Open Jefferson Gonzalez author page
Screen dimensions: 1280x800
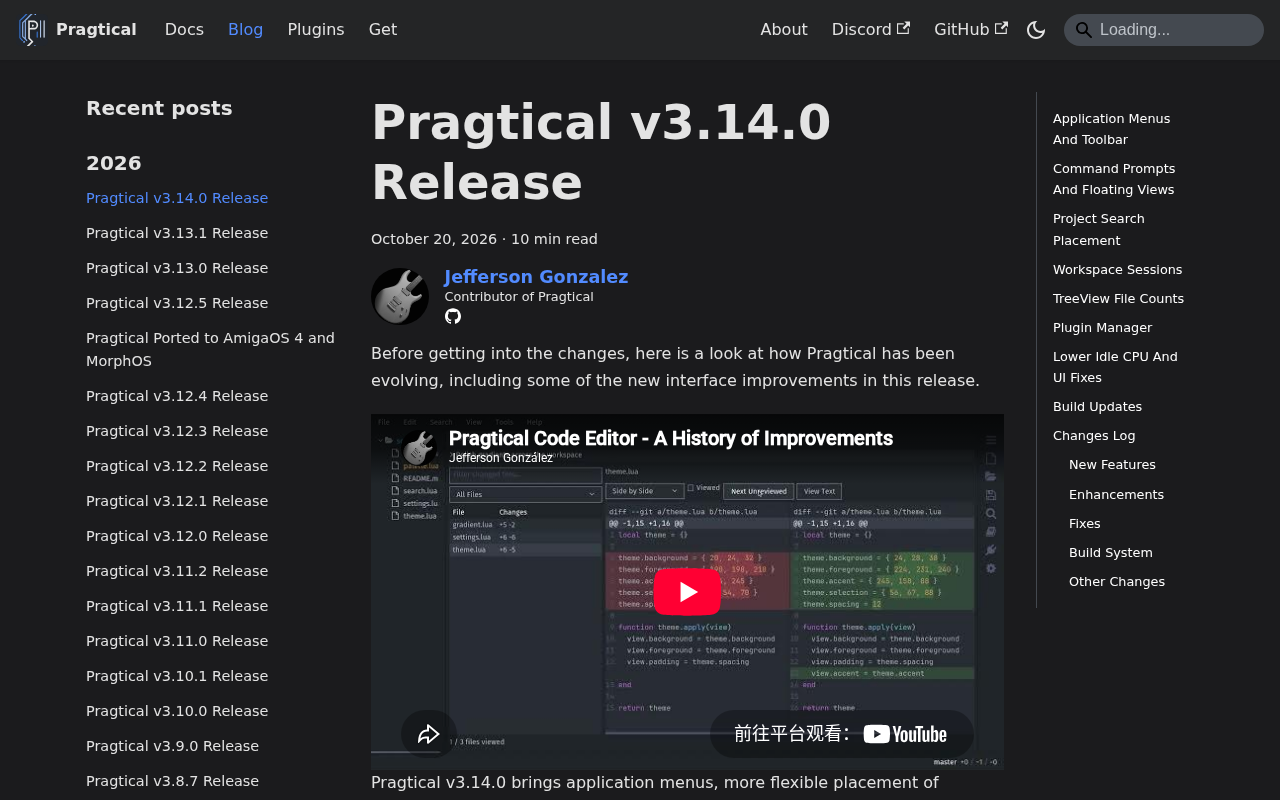(536, 277)
